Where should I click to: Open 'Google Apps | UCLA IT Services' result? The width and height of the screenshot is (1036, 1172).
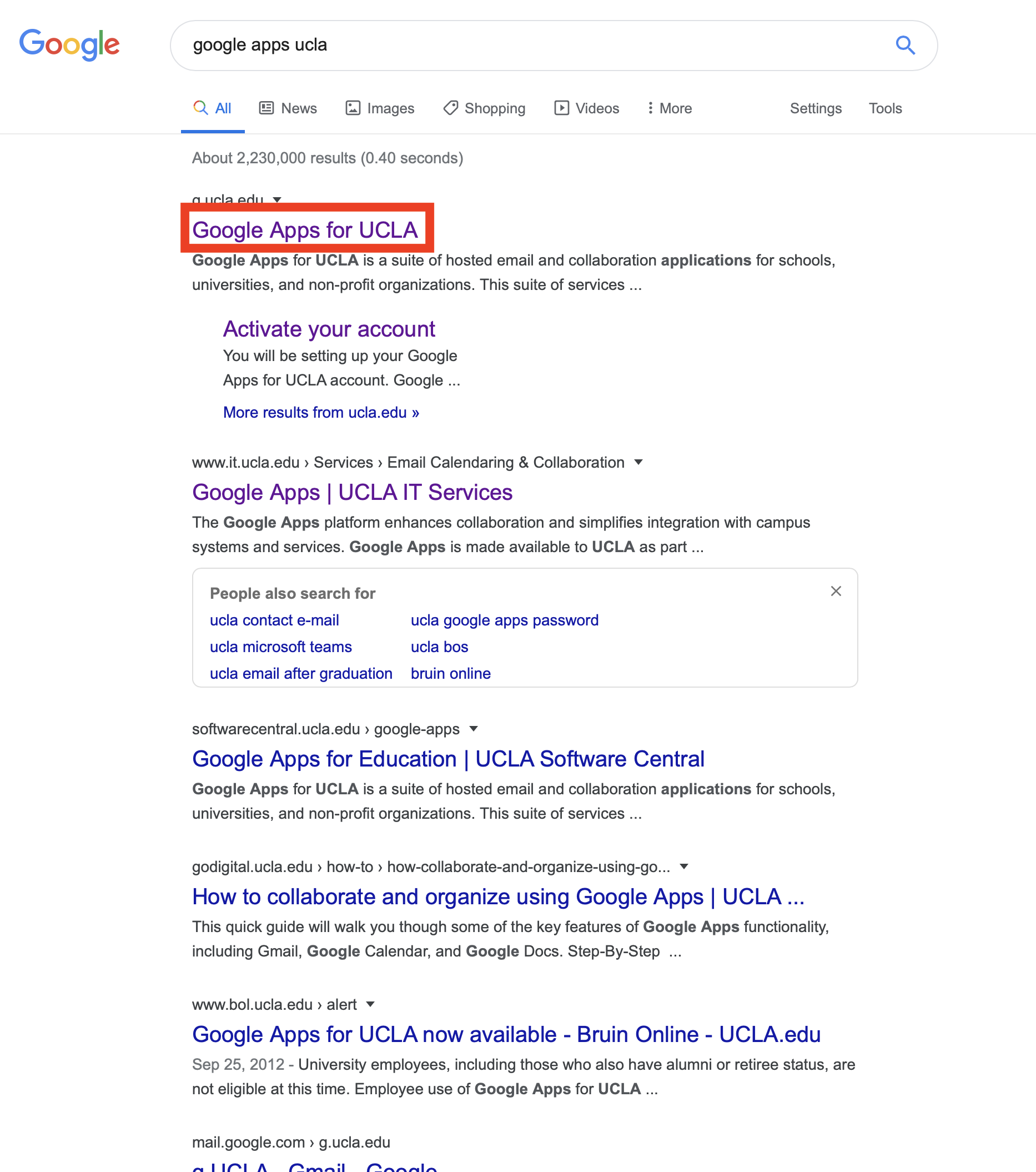(352, 493)
